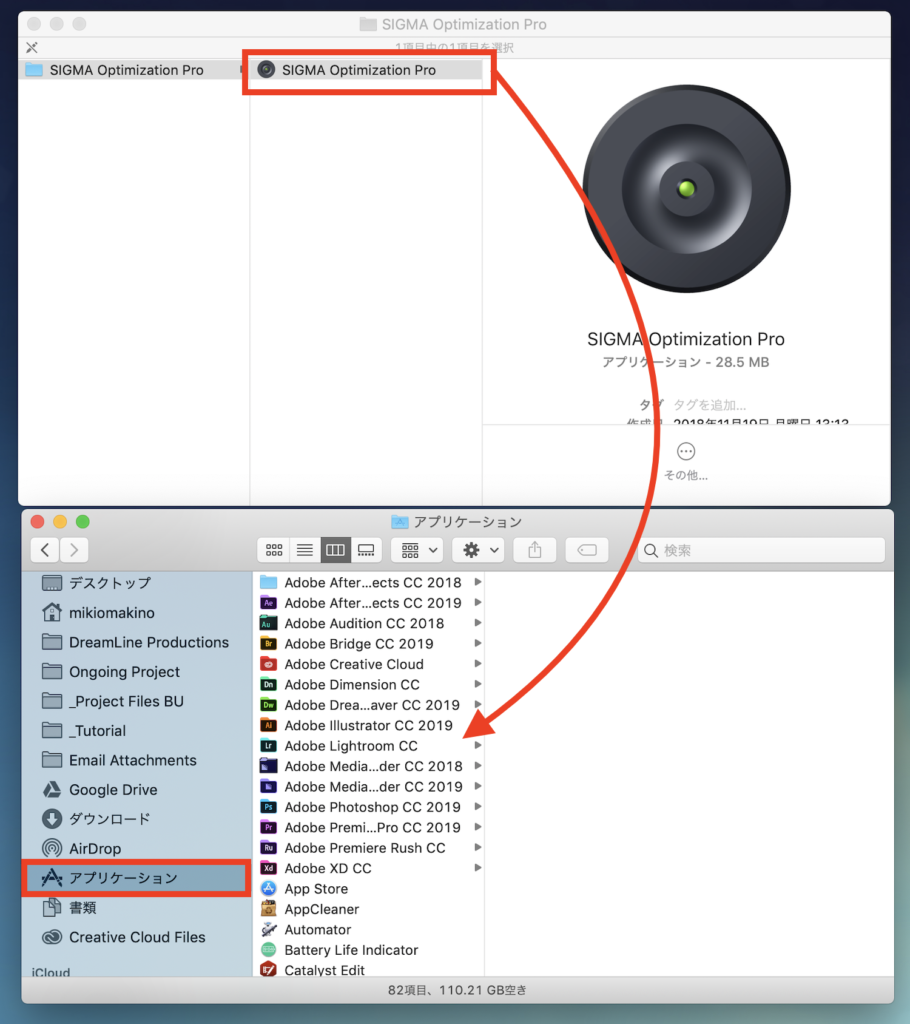Select Adobe Illustrator CC 2019 icon
Screen dimensions: 910x1024
(268, 725)
